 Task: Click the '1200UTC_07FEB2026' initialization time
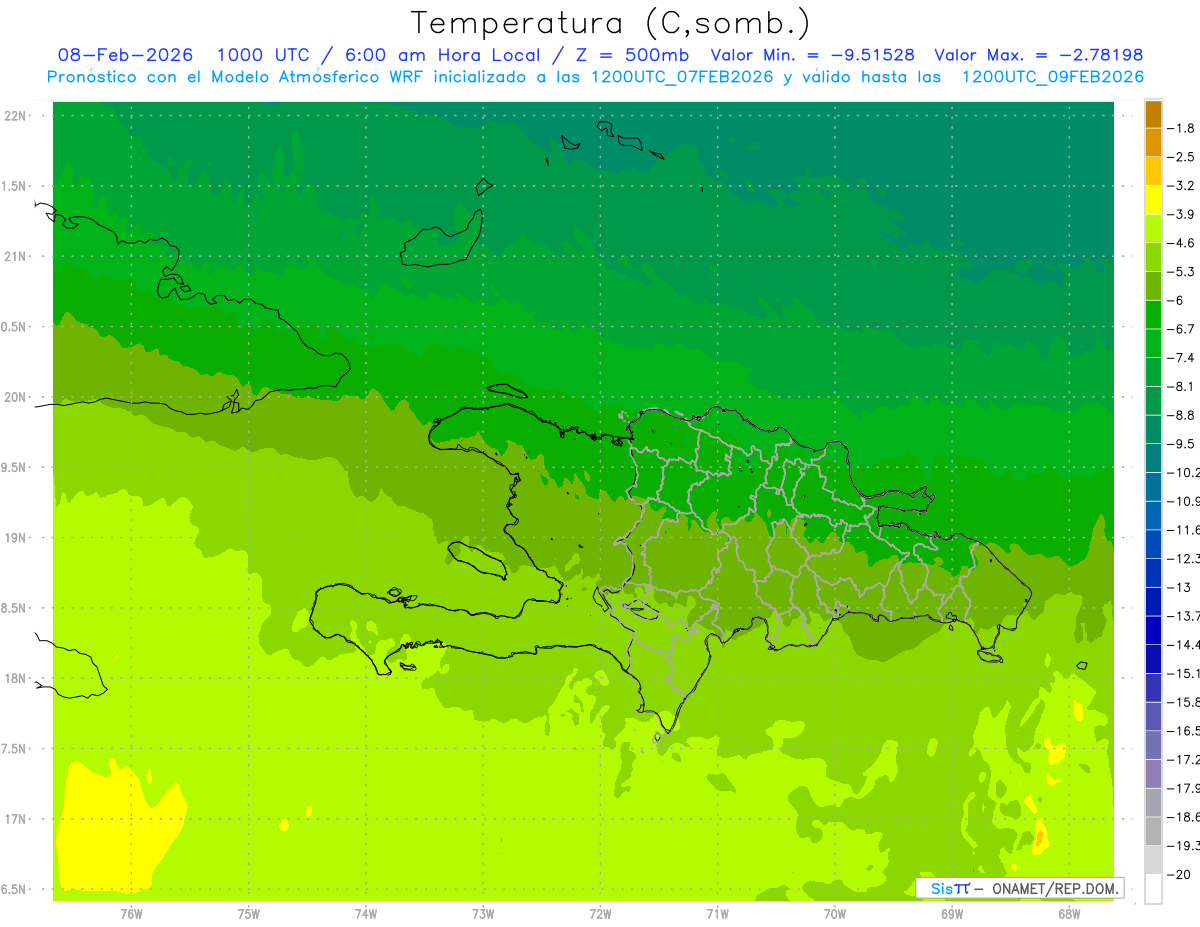point(682,77)
